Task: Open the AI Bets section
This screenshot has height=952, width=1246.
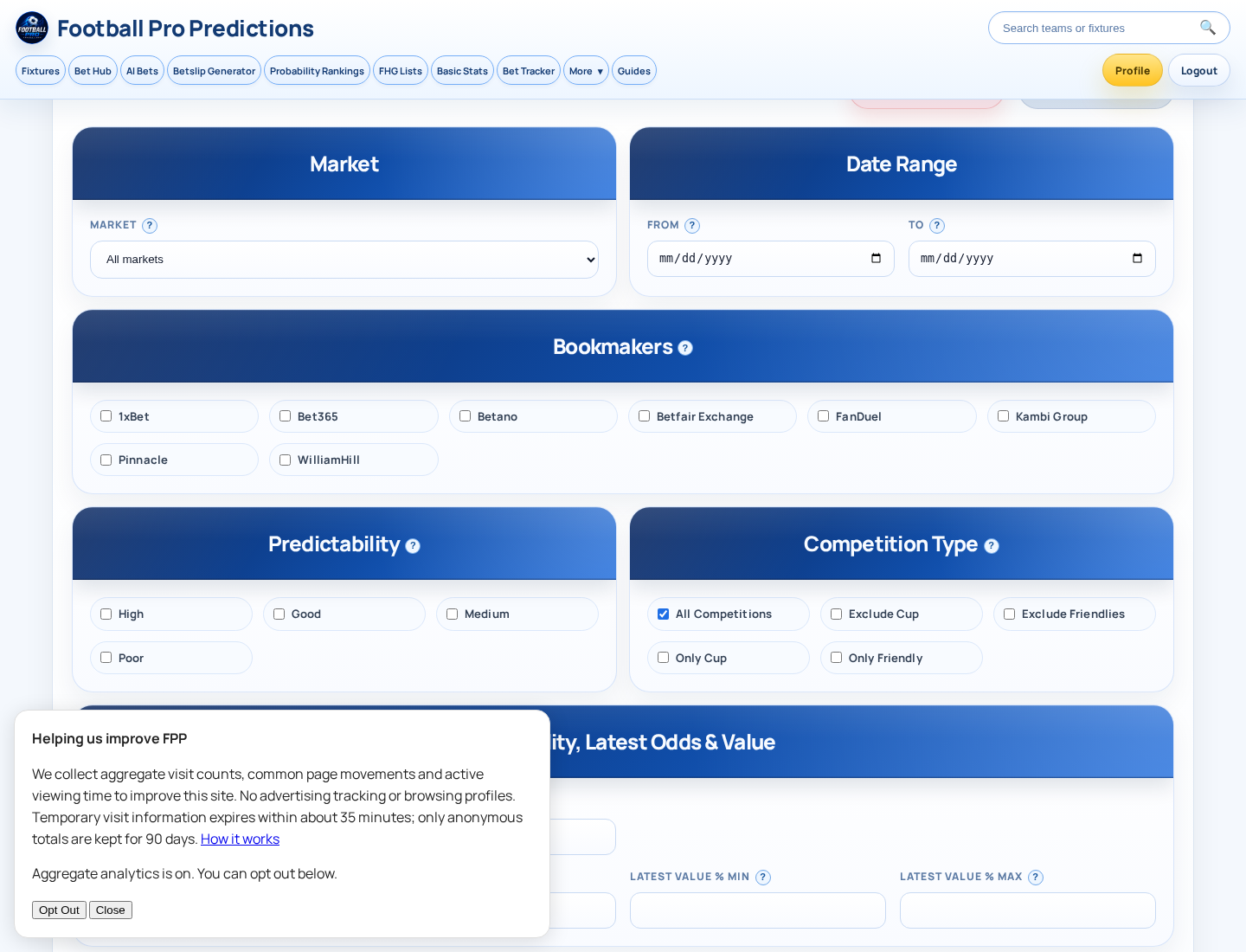Action: pyautogui.click(x=142, y=71)
